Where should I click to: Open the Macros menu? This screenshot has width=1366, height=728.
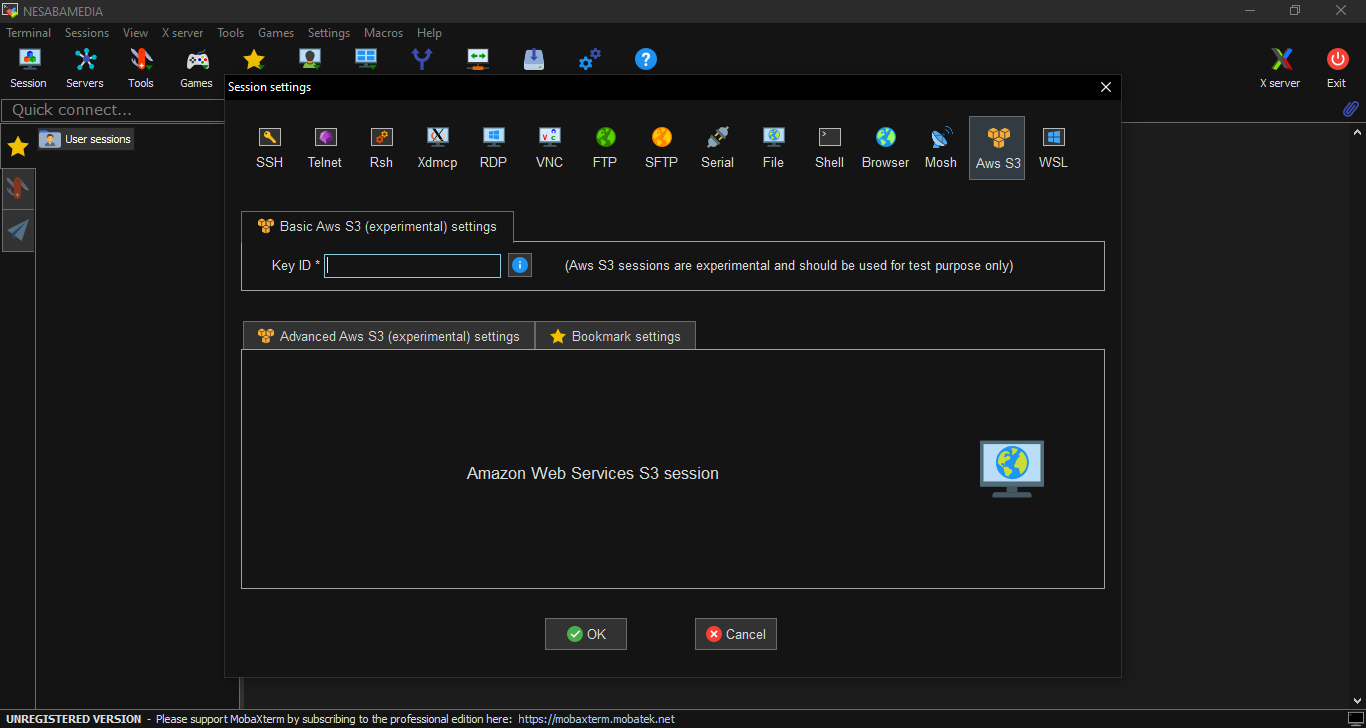coord(383,33)
